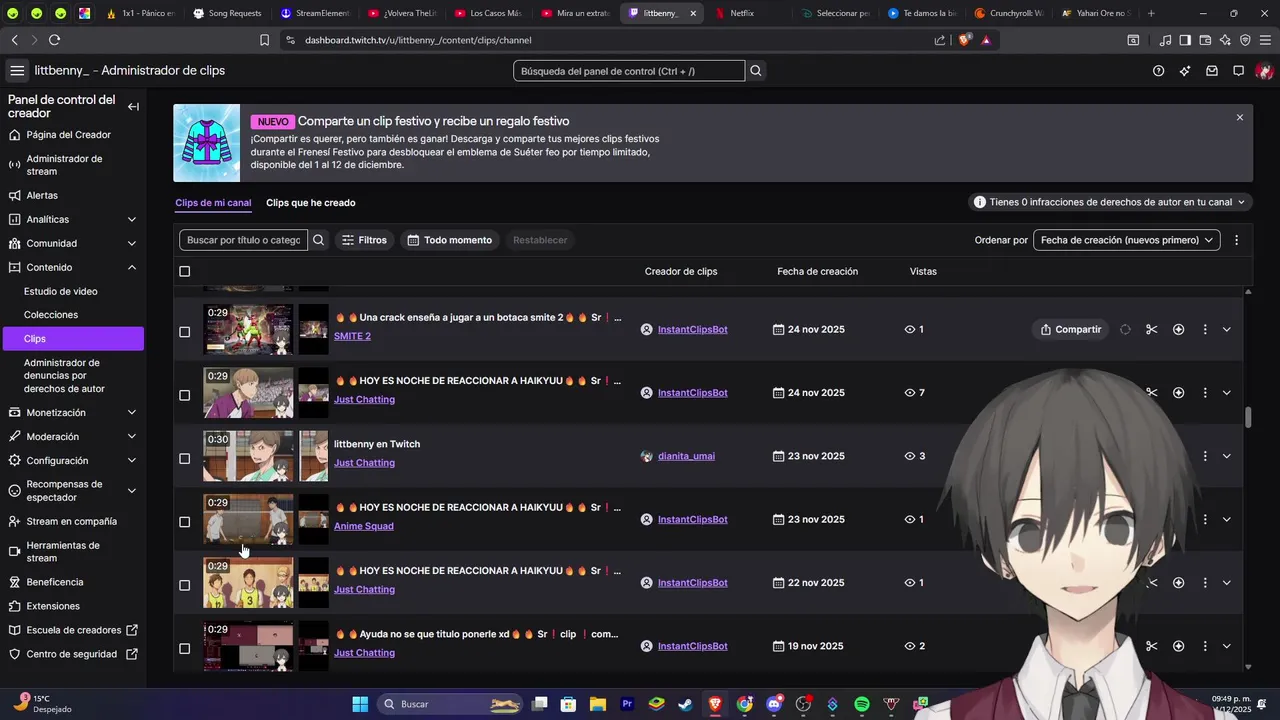Open the sparkle news icon in header
Viewport: 1280px width, 720px height.
1185,71
